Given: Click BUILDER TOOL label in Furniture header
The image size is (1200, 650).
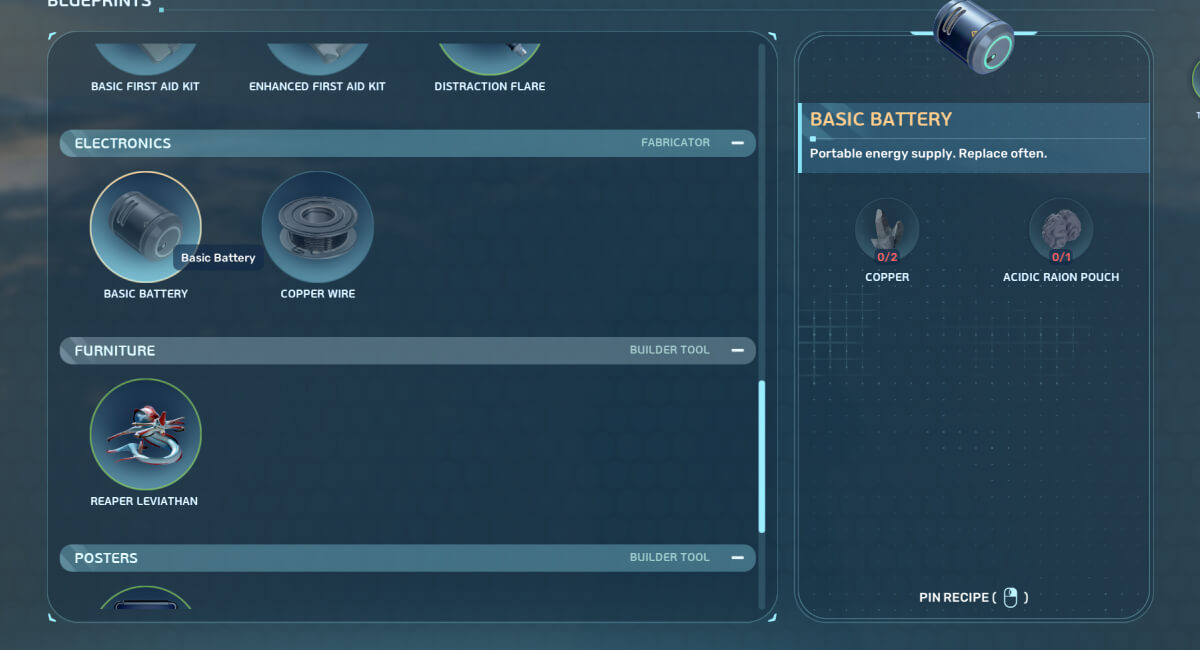Looking at the screenshot, I should (x=669, y=350).
